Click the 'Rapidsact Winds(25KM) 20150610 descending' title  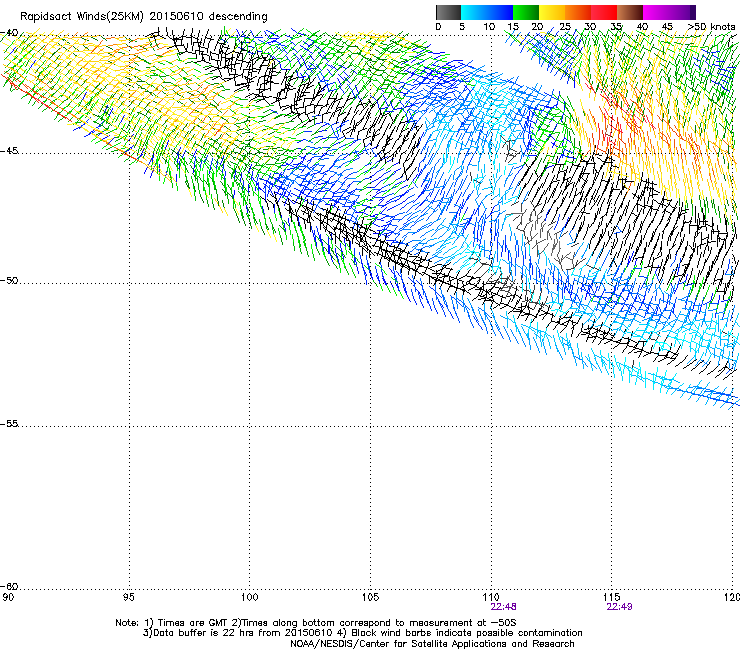click(143, 17)
